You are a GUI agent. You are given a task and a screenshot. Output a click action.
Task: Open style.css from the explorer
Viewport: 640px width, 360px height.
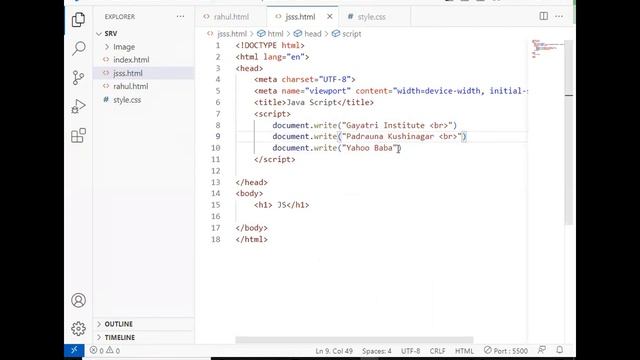[127, 100]
